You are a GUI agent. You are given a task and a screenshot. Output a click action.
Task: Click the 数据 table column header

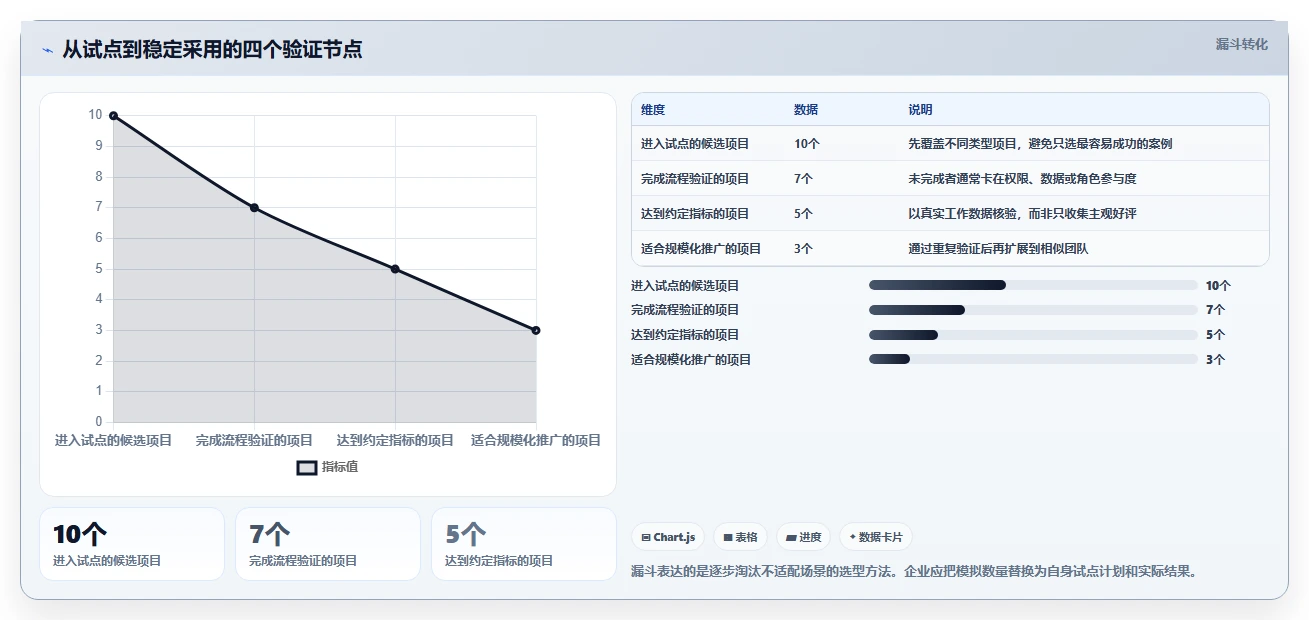[806, 110]
